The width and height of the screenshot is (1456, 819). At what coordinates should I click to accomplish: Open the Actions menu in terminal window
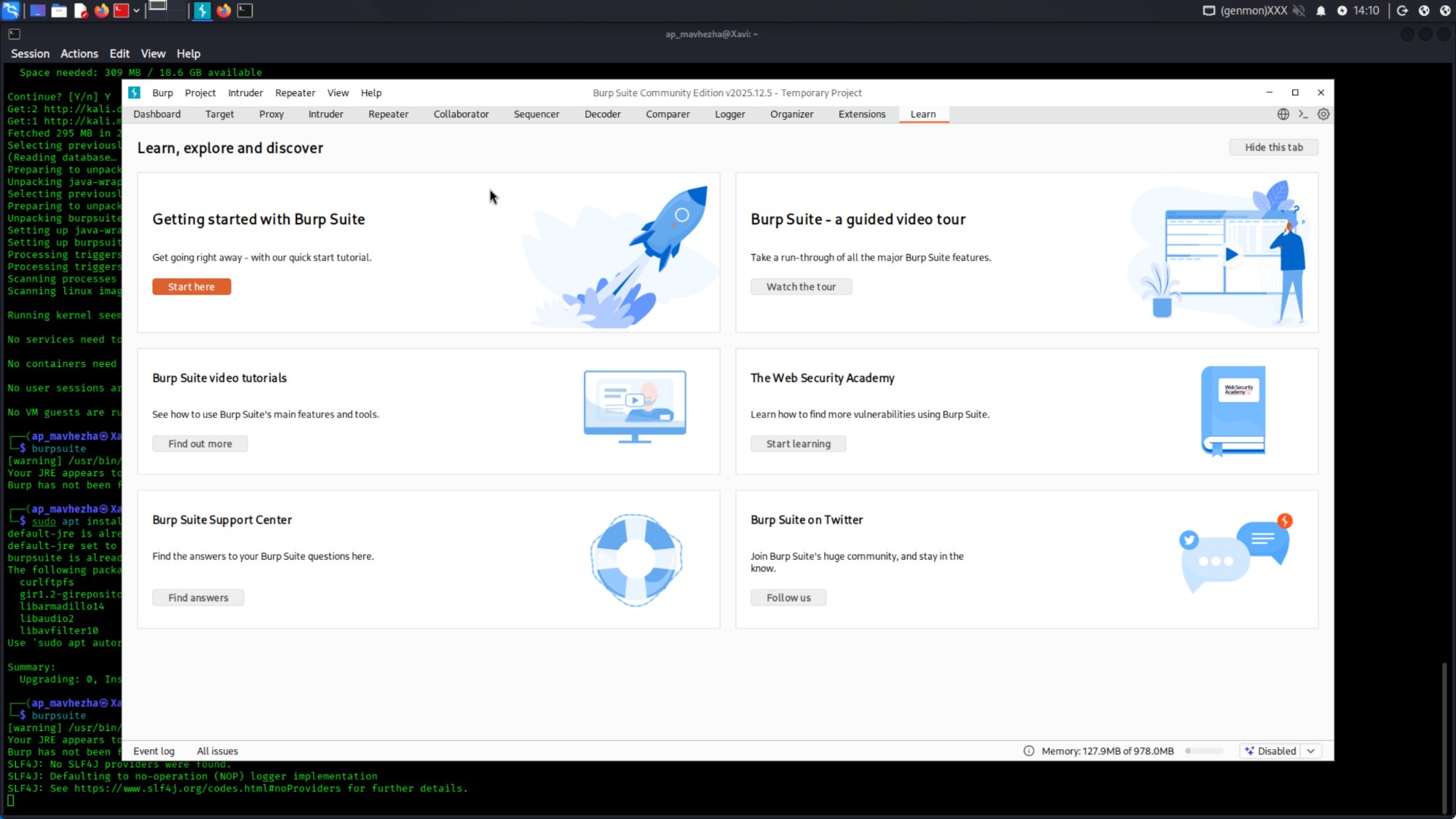(x=79, y=54)
